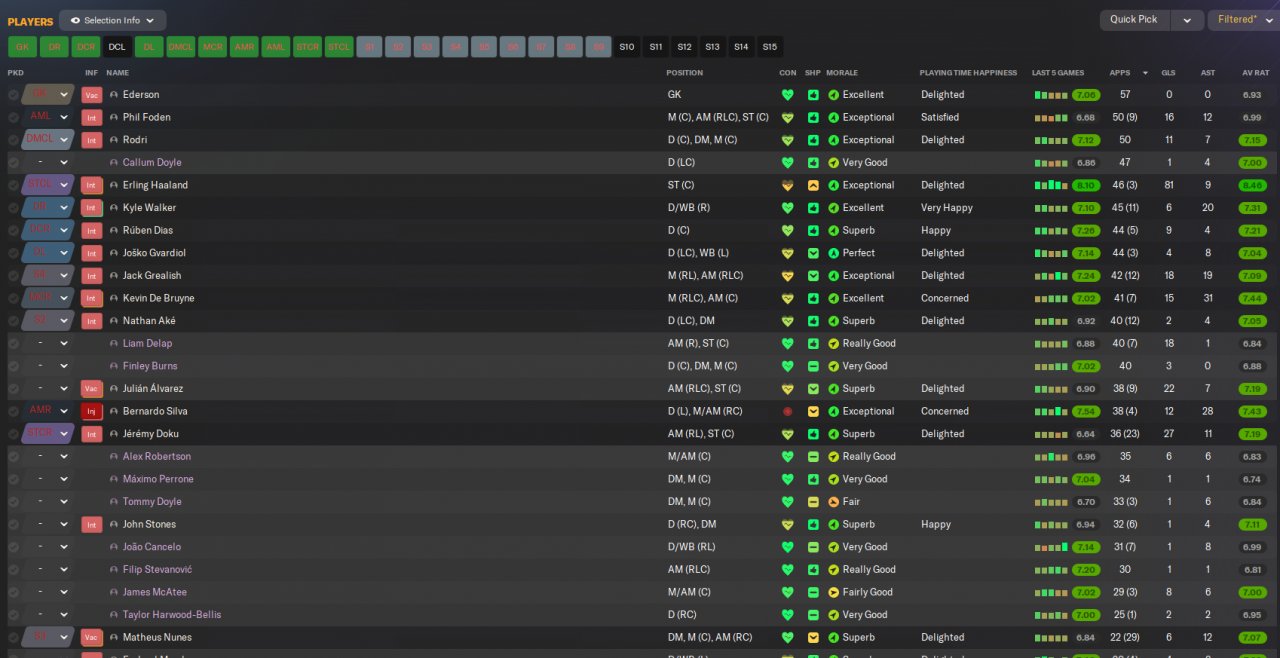Select the S12 substitute slot
Image resolution: width=1280 pixels, height=658 pixels.
click(684, 47)
